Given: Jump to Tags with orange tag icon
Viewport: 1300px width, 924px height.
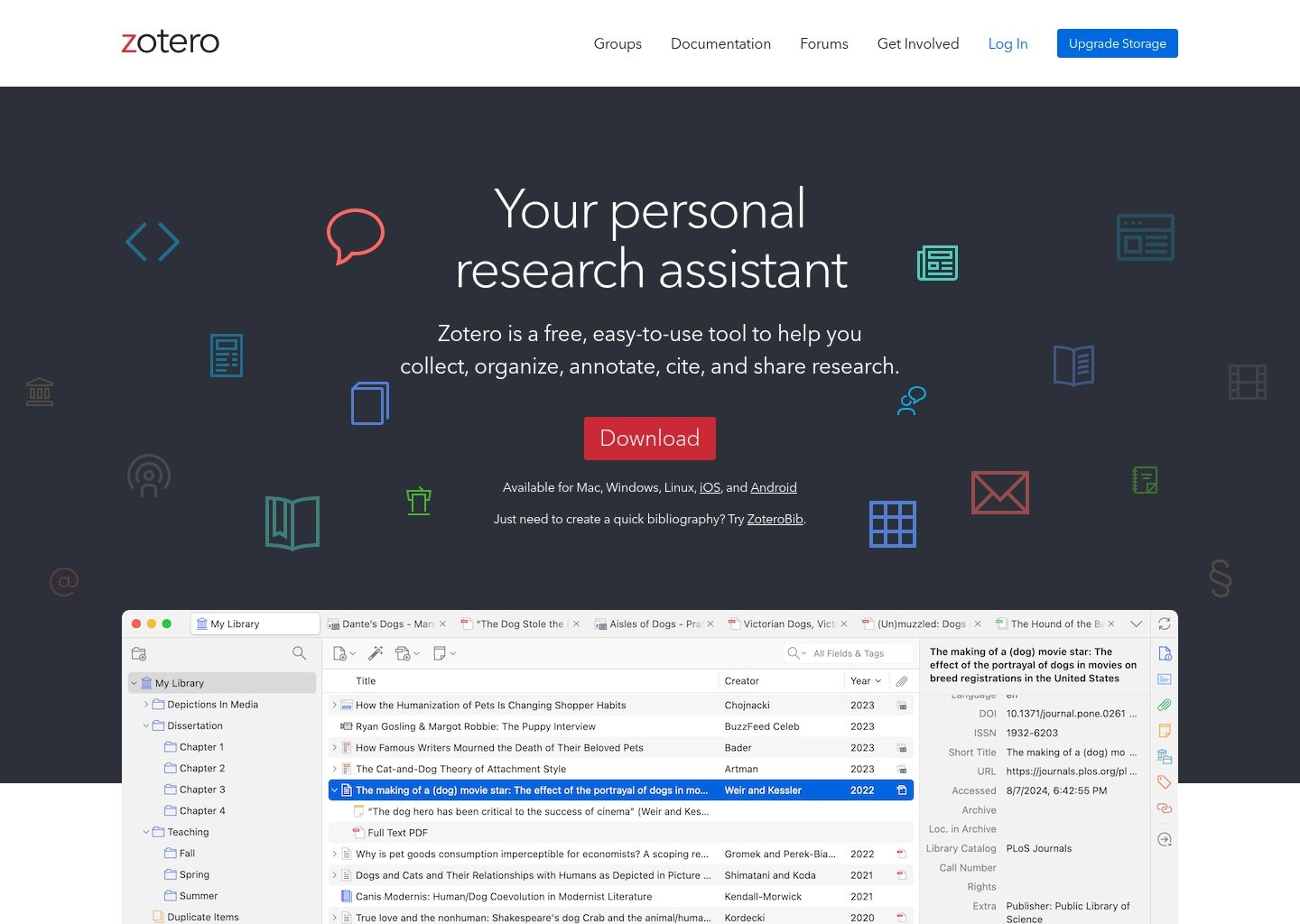Looking at the screenshot, I should pyautogui.click(x=1165, y=782).
